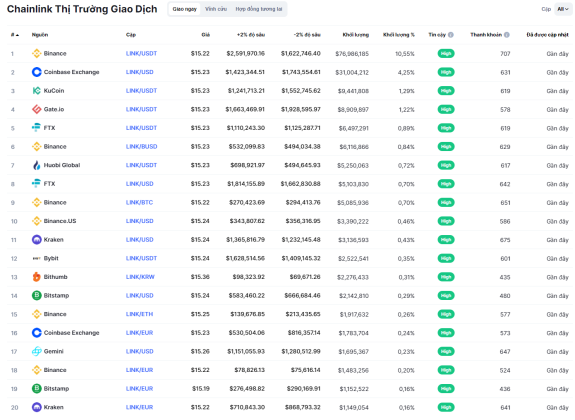This screenshot has height=420, width=575.
Task: Click the Bitstamp logo in row 19
Action: click(36, 388)
